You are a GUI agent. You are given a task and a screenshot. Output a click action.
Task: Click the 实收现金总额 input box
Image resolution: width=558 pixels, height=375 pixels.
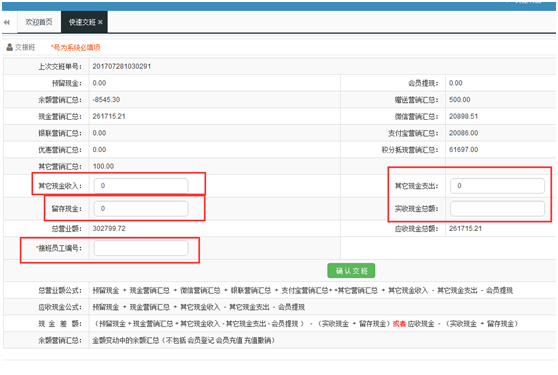[497, 208]
